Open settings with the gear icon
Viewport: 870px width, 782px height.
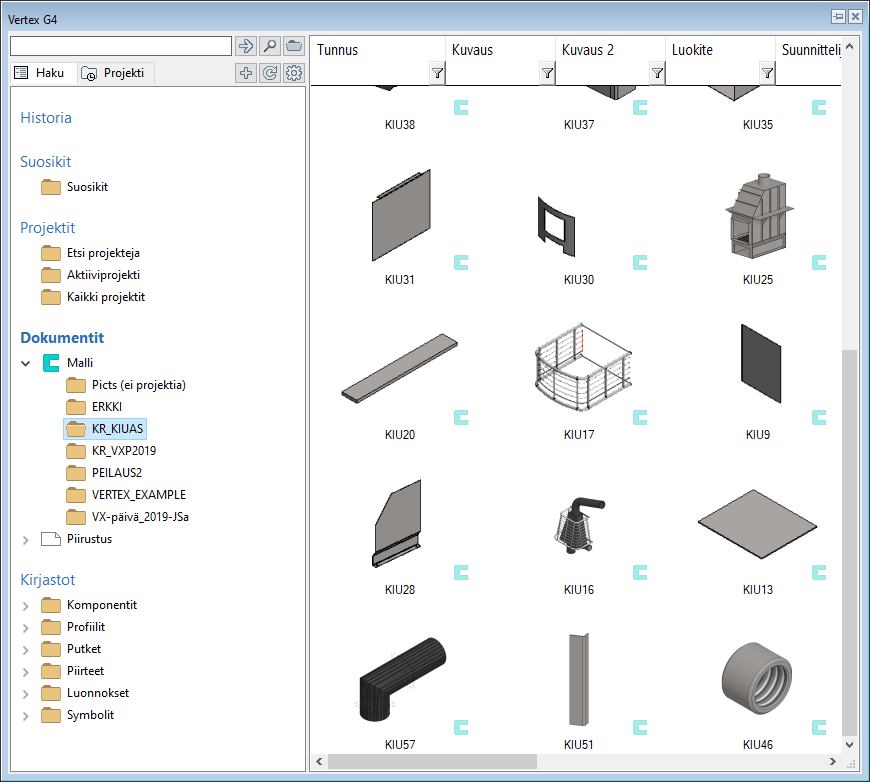(x=294, y=73)
